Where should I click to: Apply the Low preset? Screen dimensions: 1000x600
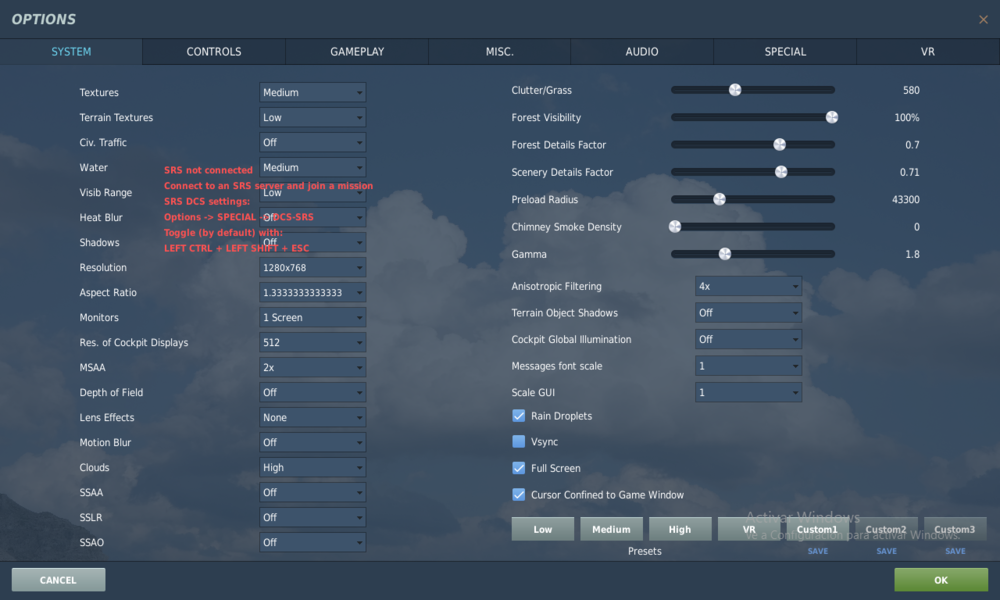pyautogui.click(x=543, y=529)
